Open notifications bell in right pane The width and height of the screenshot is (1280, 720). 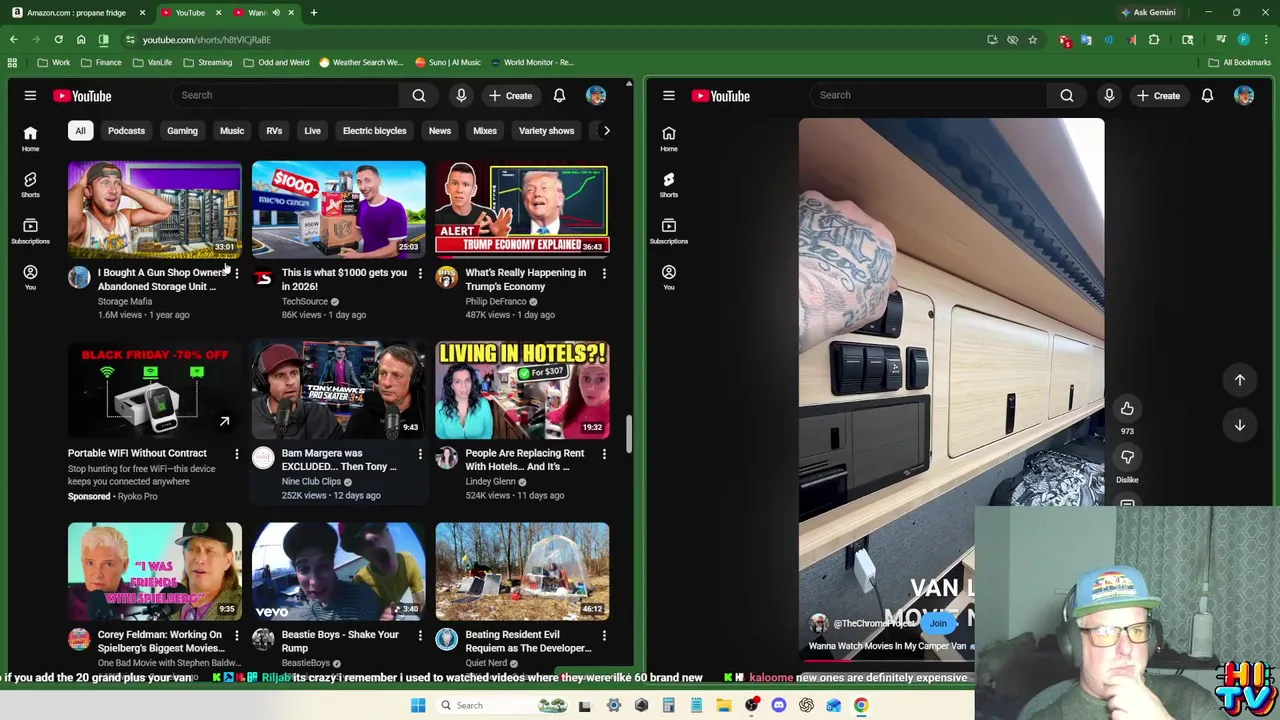(1207, 96)
